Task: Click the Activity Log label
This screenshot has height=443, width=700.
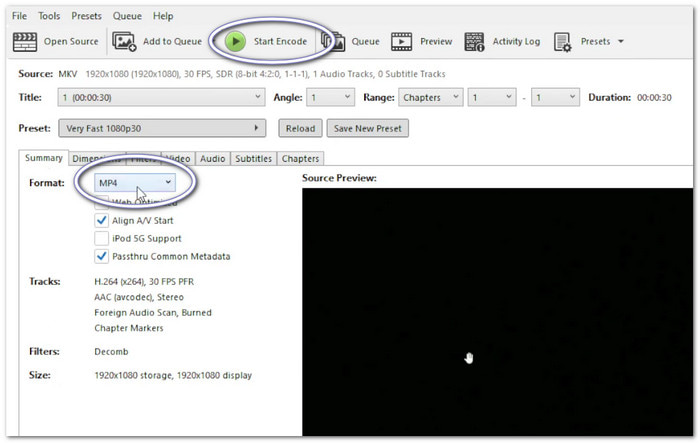Action: 516,42
